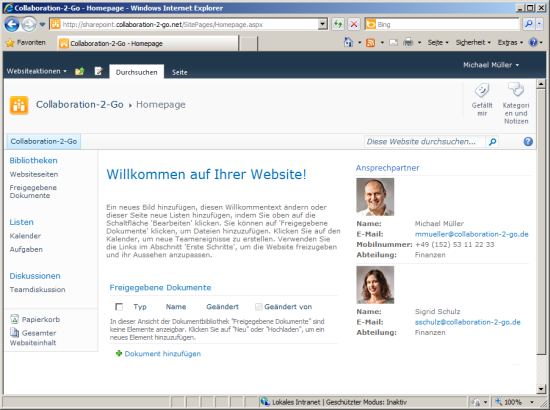
Task: Click the mmueller@collaboration-2-go.de email link
Action: pyautogui.click(x=471, y=234)
